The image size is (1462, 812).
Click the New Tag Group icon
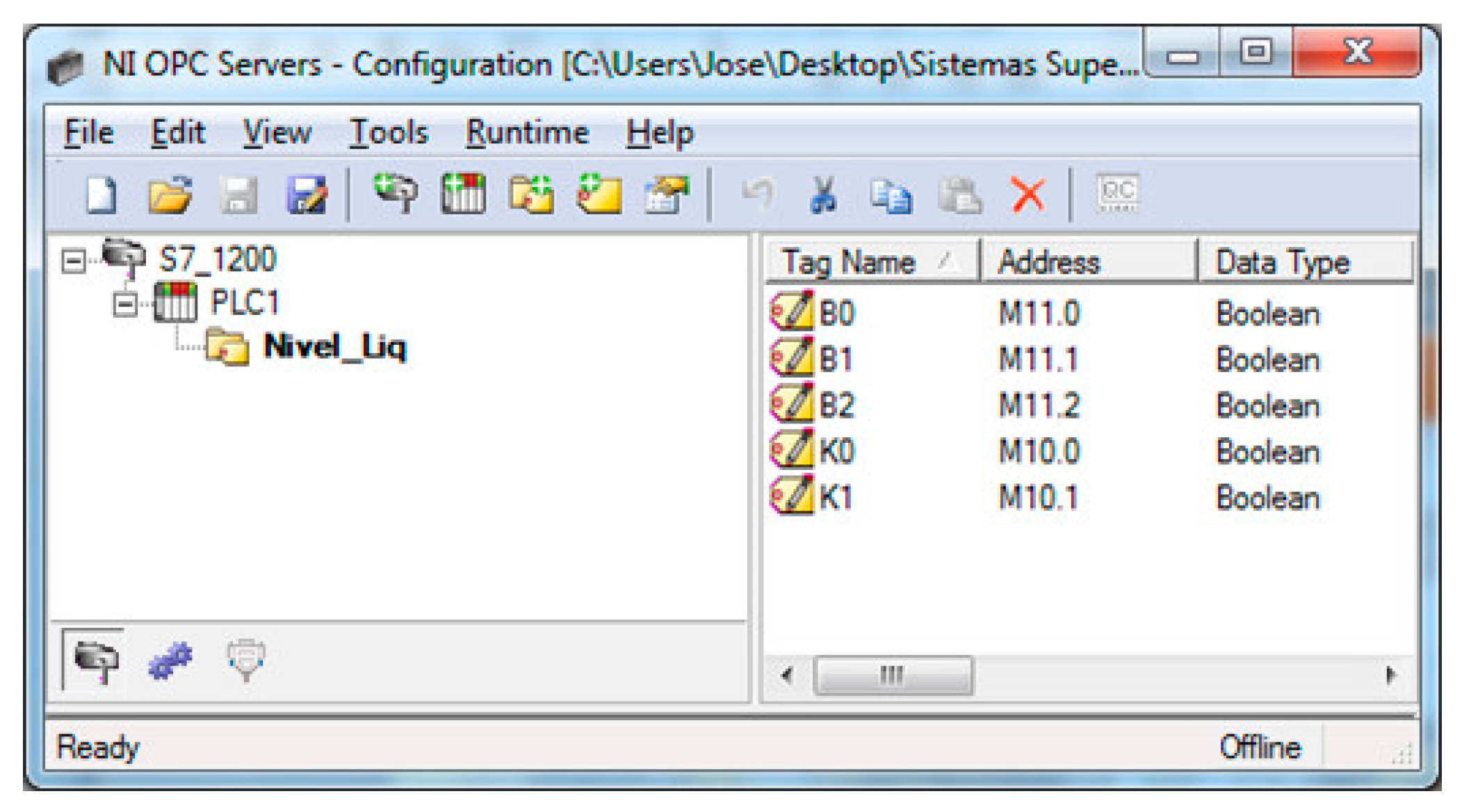[531, 194]
